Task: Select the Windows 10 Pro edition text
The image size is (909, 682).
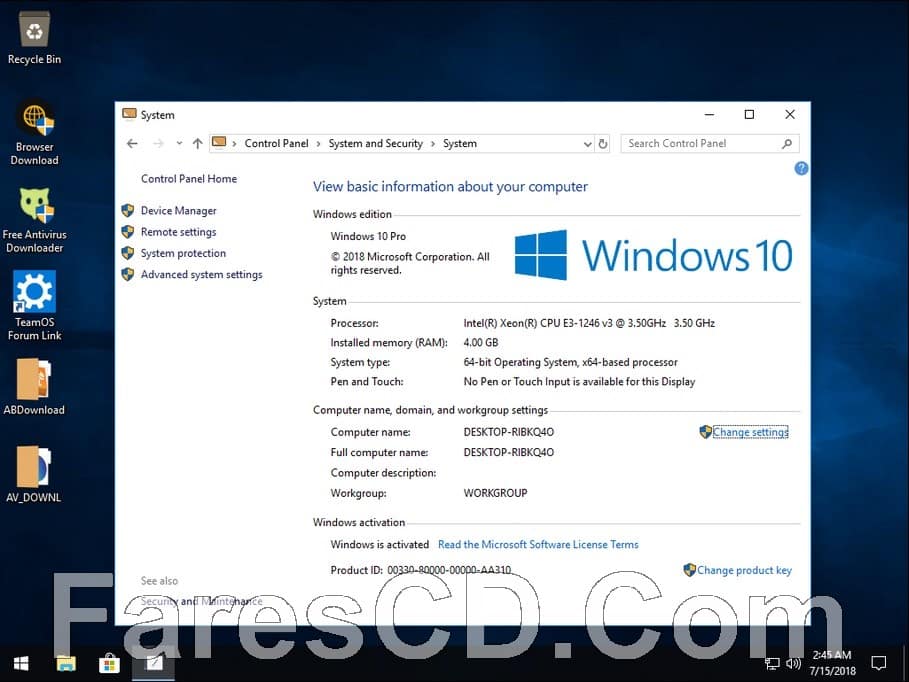Action: pos(368,236)
